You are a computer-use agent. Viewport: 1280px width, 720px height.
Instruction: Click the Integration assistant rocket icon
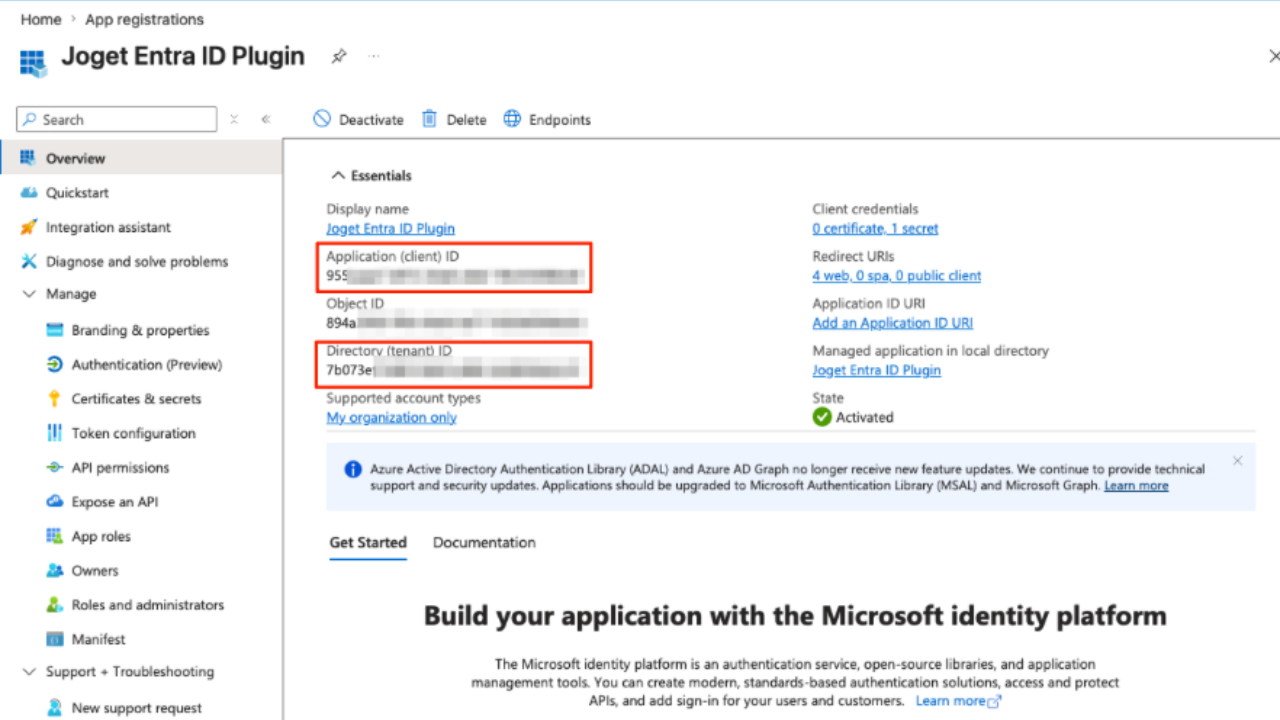coord(28,227)
